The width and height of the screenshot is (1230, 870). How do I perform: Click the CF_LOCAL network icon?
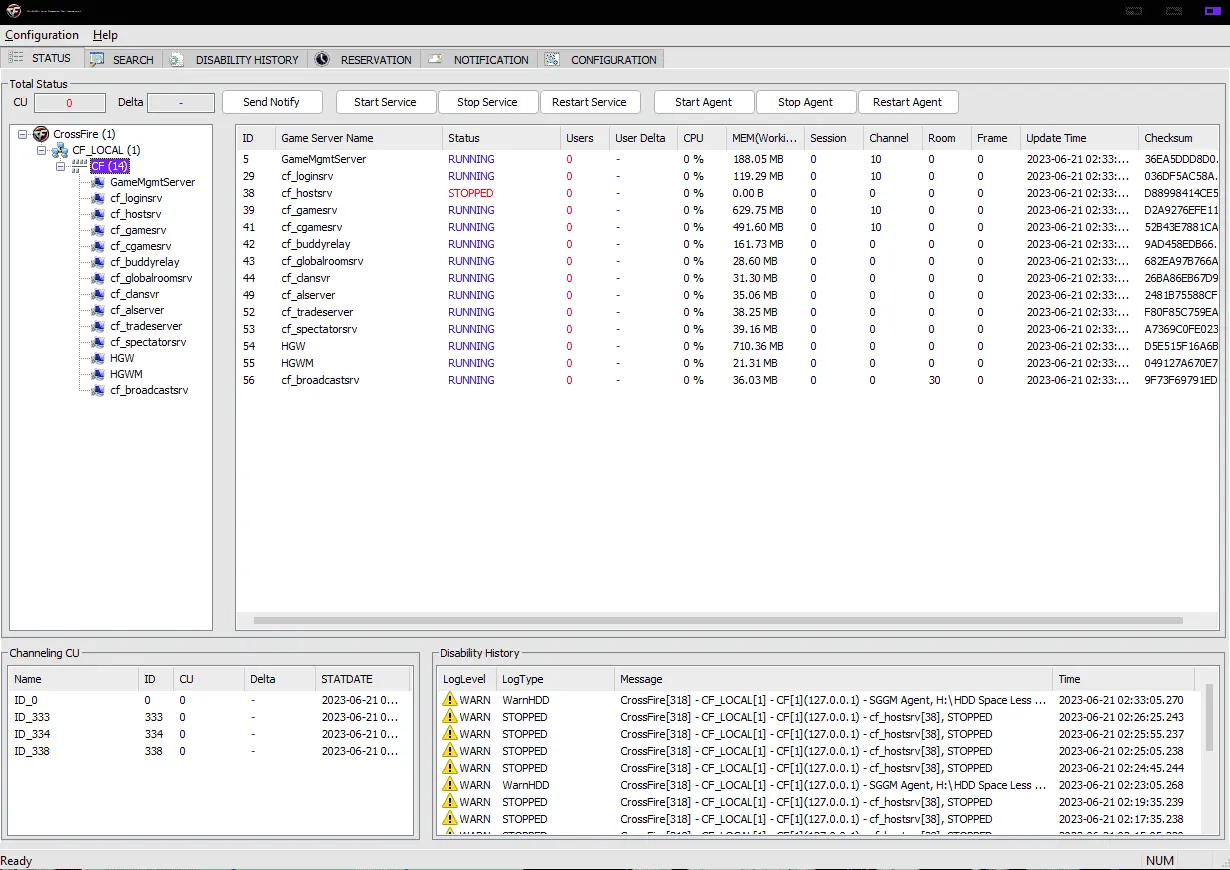coord(60,150)
